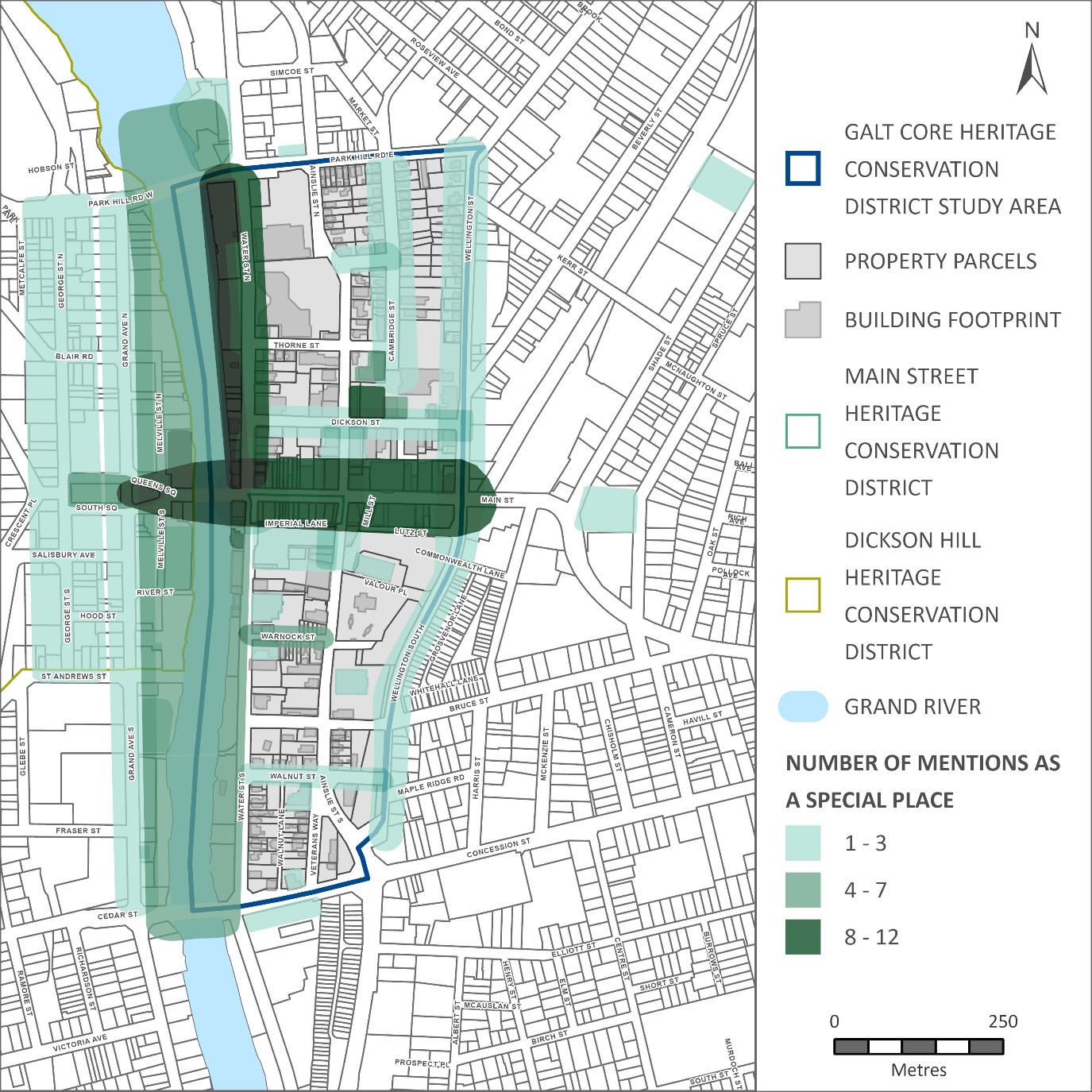Screen dimensions: 1092x1092
Task: Select the Grand River light blue legend symbol
Action: click(802, 707)
